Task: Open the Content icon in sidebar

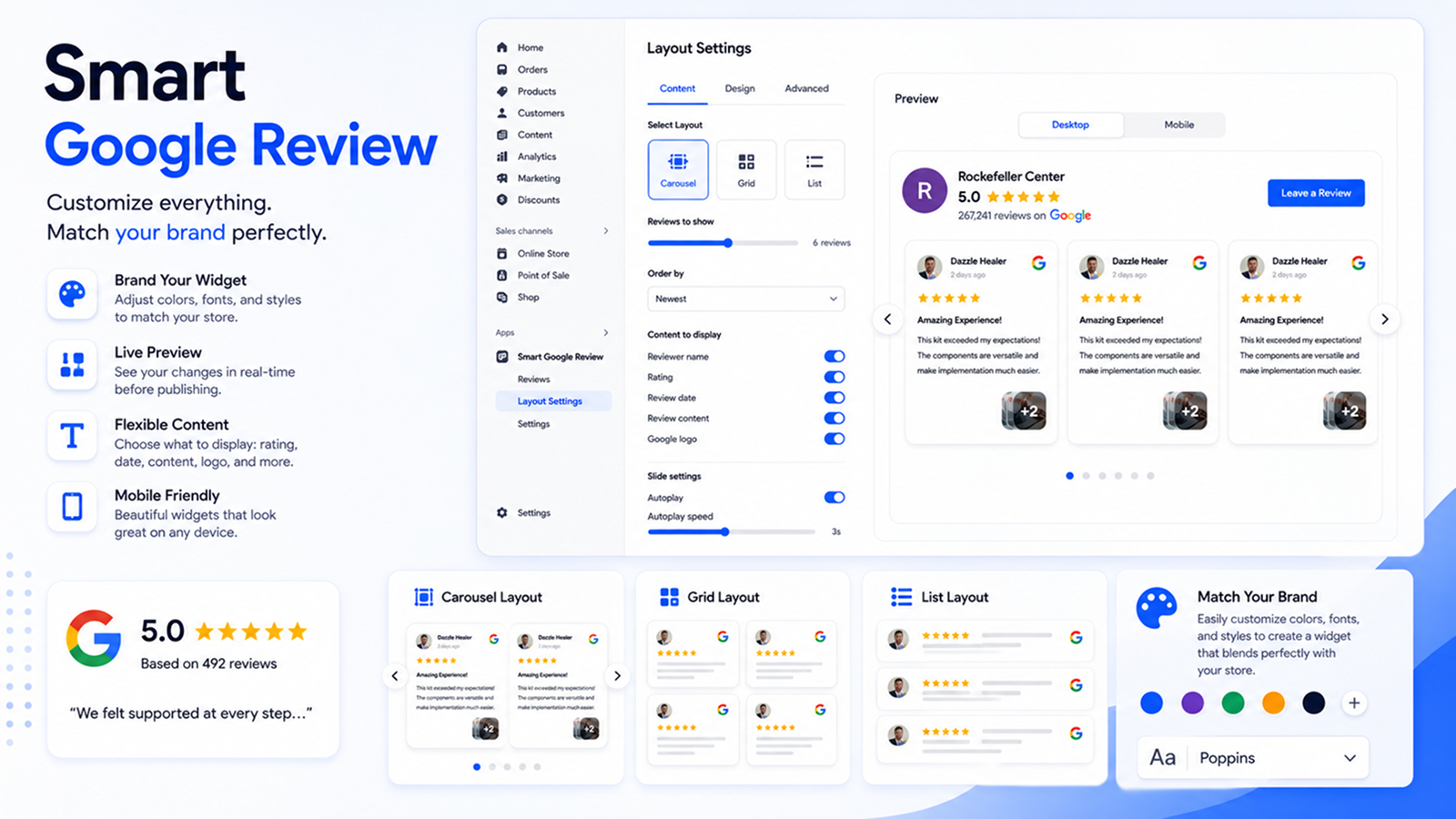Action: tap(501, 135)
